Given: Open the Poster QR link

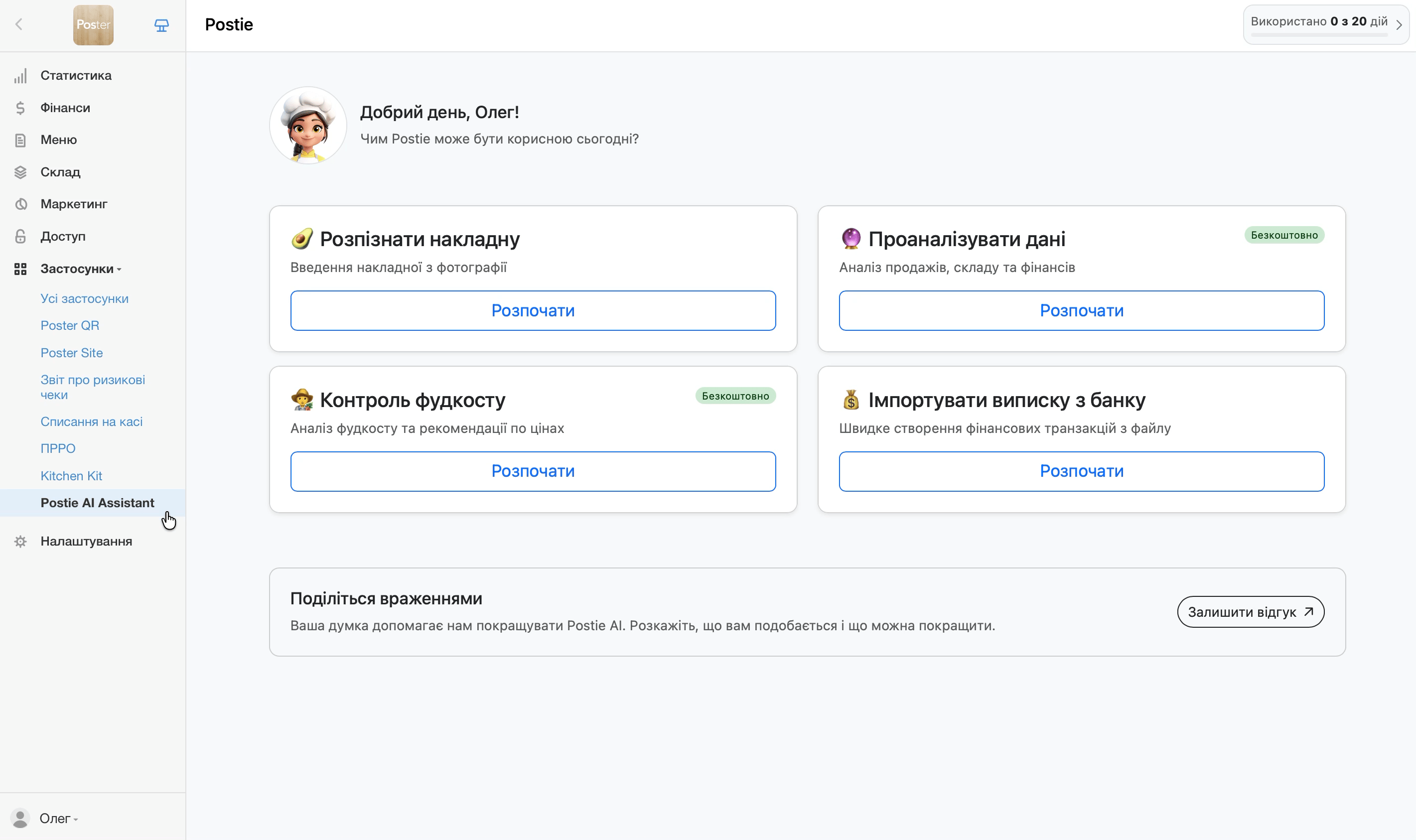Looking at the screenshot, I should pyautogui.click(x=70, y=325).
